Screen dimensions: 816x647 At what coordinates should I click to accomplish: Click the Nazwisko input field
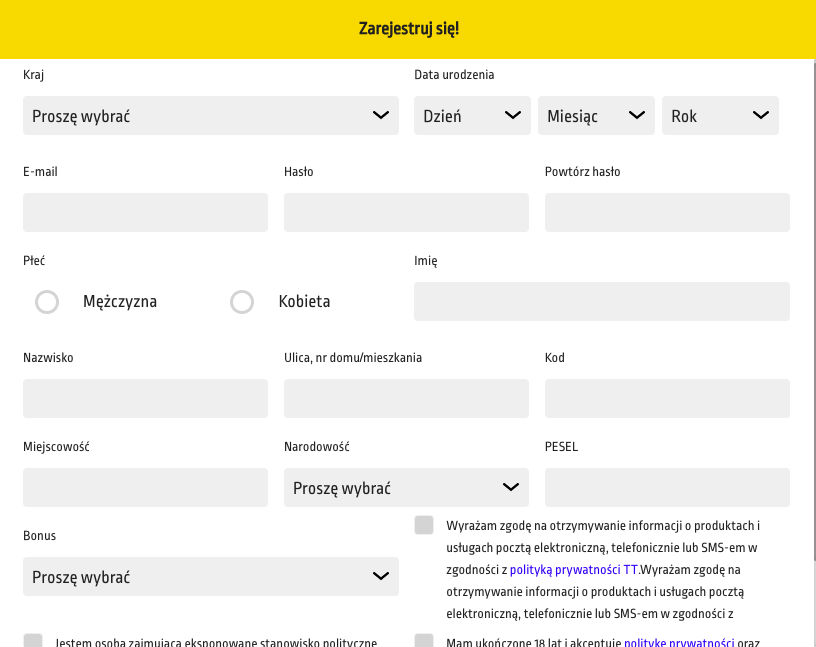145,398
